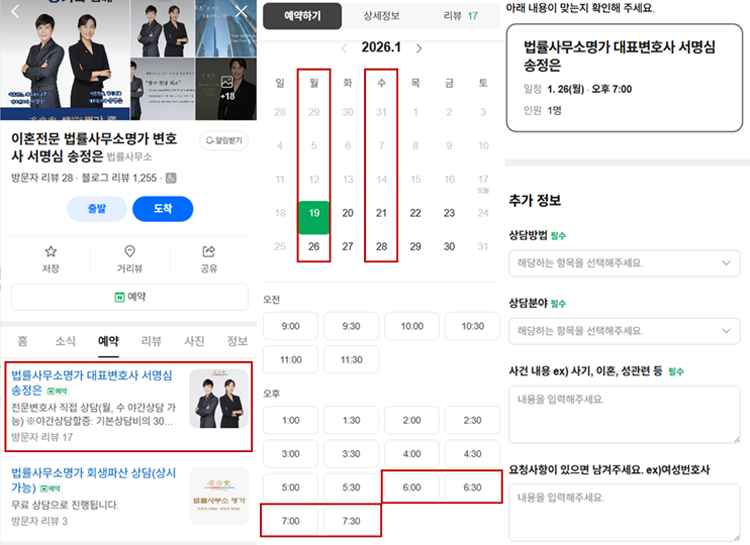Click the blue 도착 button
Viewport: 750px width, 545px height.
[163, 209]
